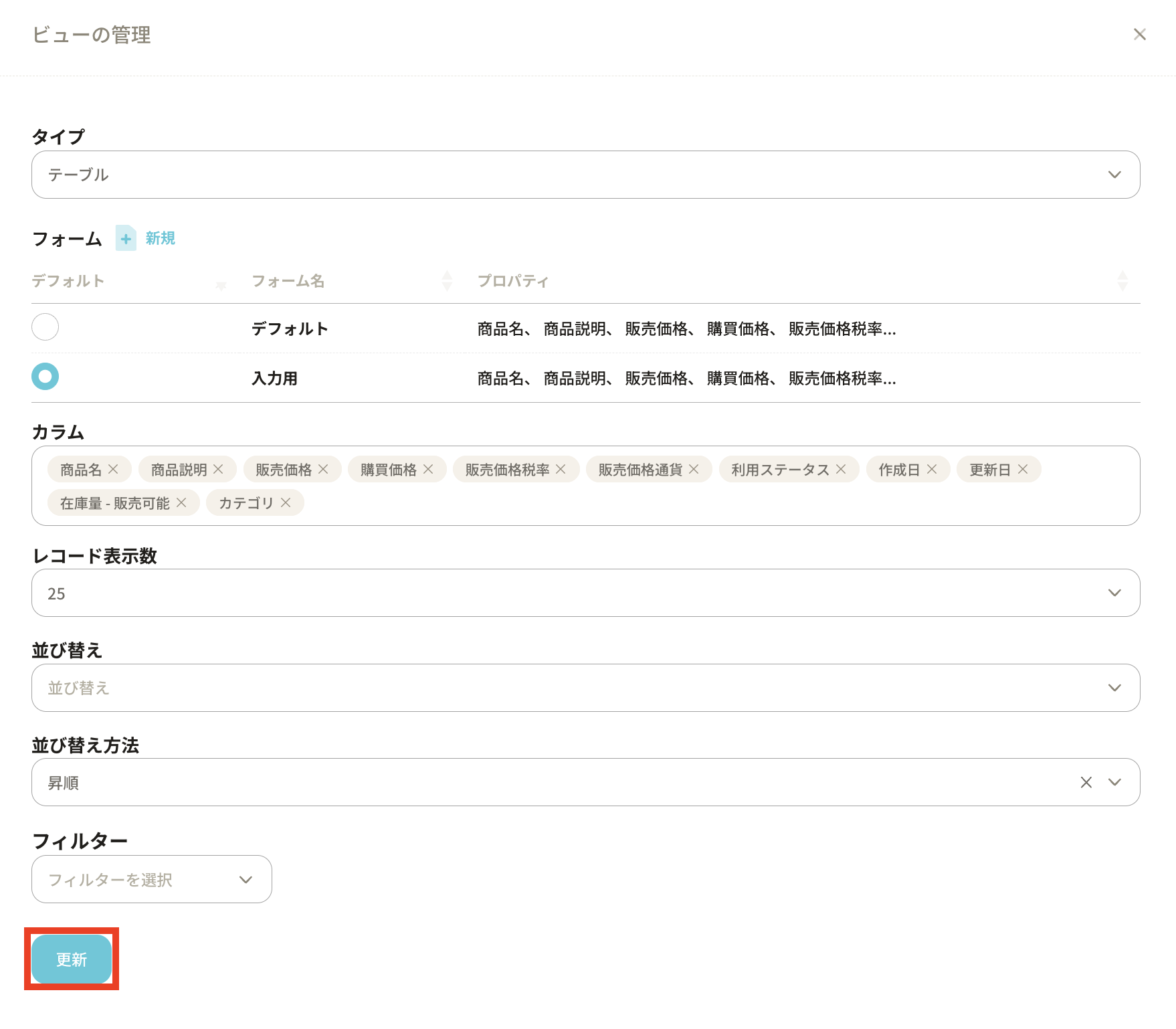Open the フィルターを選択 dropdown
Screen dimensions: 1176x1029
152,880
